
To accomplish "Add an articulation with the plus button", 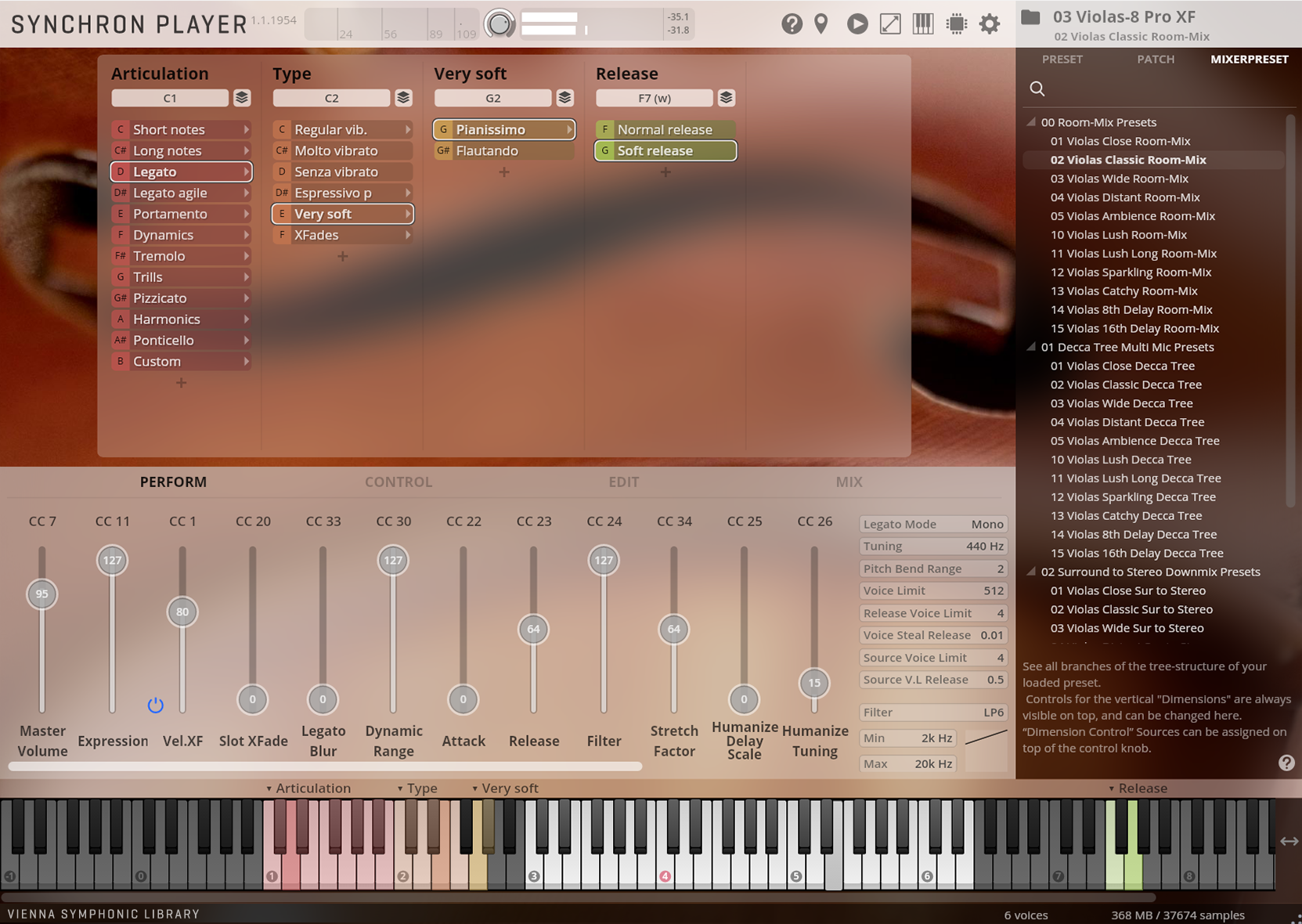I will point(180,383).
